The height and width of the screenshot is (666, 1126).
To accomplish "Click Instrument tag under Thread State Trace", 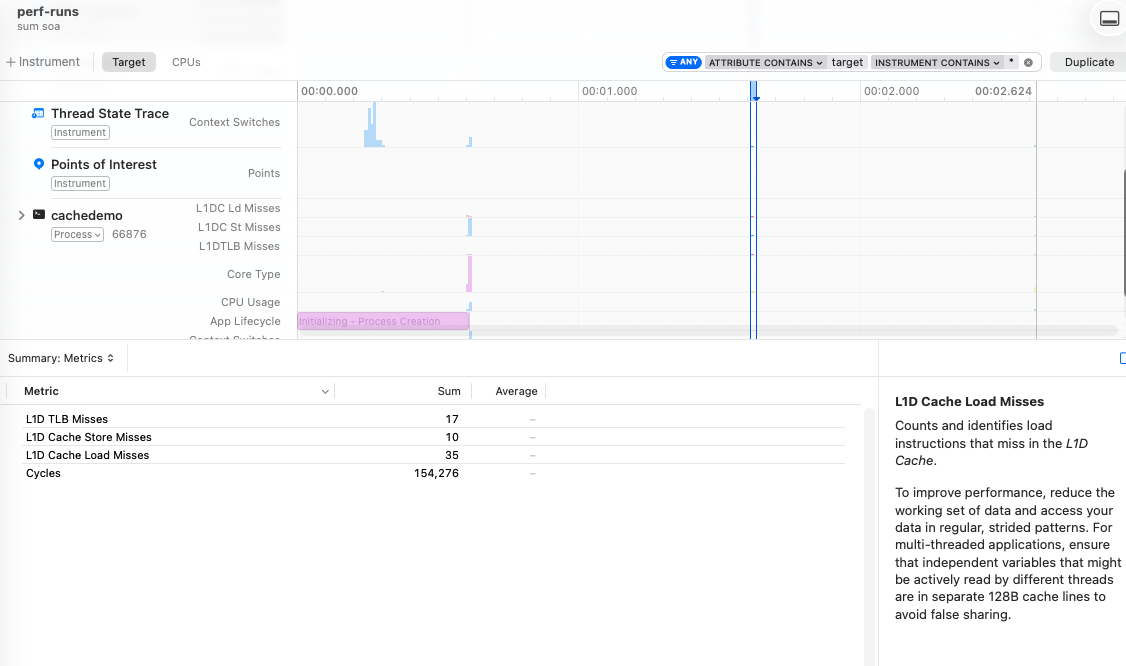I will 80,132.
